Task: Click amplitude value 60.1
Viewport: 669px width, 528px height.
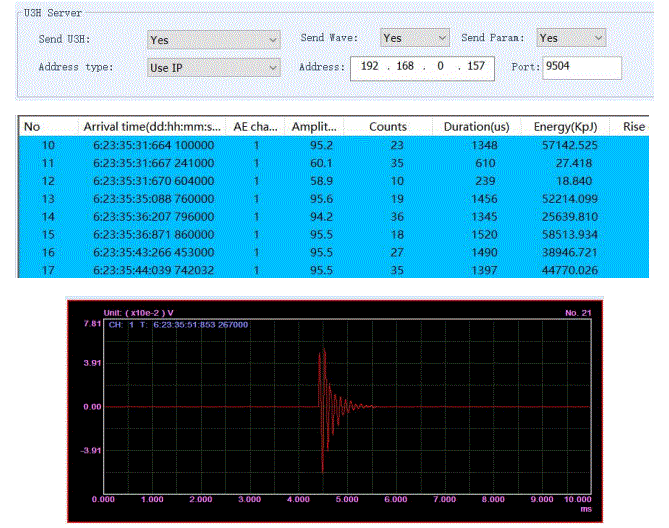Action: (321, 163)
